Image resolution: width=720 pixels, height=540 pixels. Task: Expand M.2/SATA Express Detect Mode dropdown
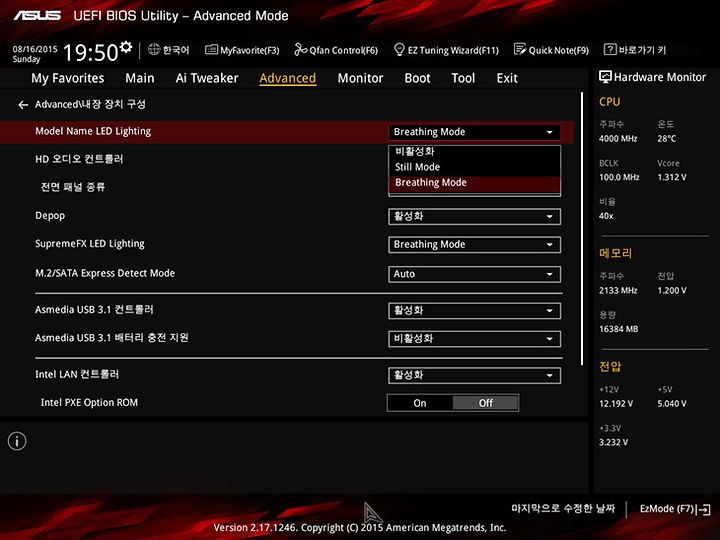click(x=474, y=274)
